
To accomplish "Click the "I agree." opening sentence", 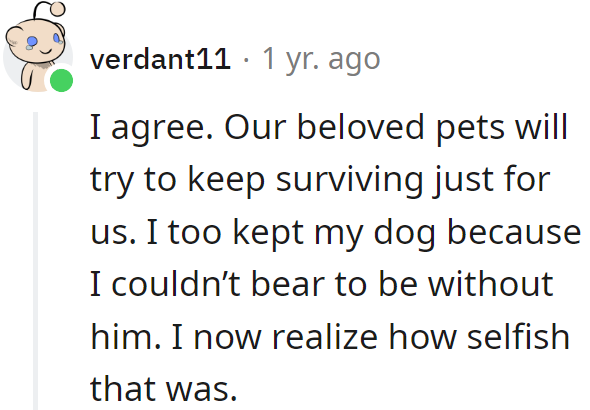I will pyautogui.click(x=152, y=127).
